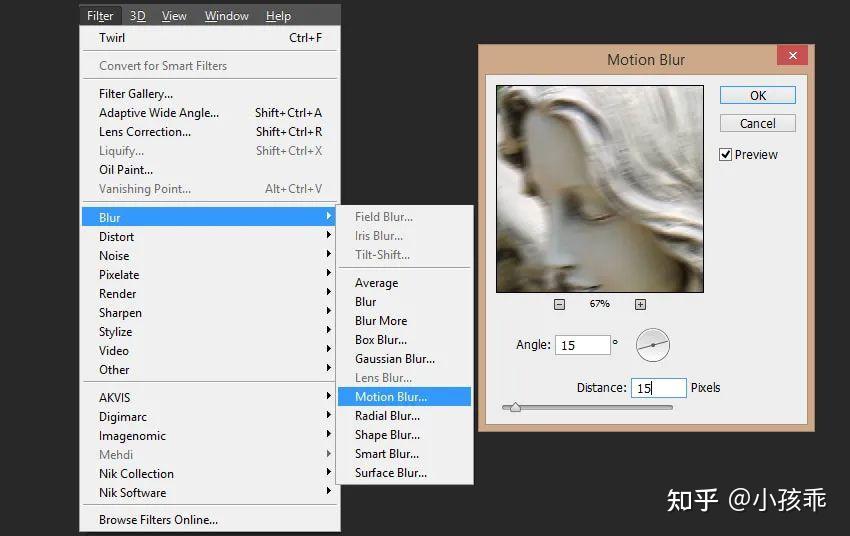Select Blur More filter
The image size is (850, 536).
point(404,320)
